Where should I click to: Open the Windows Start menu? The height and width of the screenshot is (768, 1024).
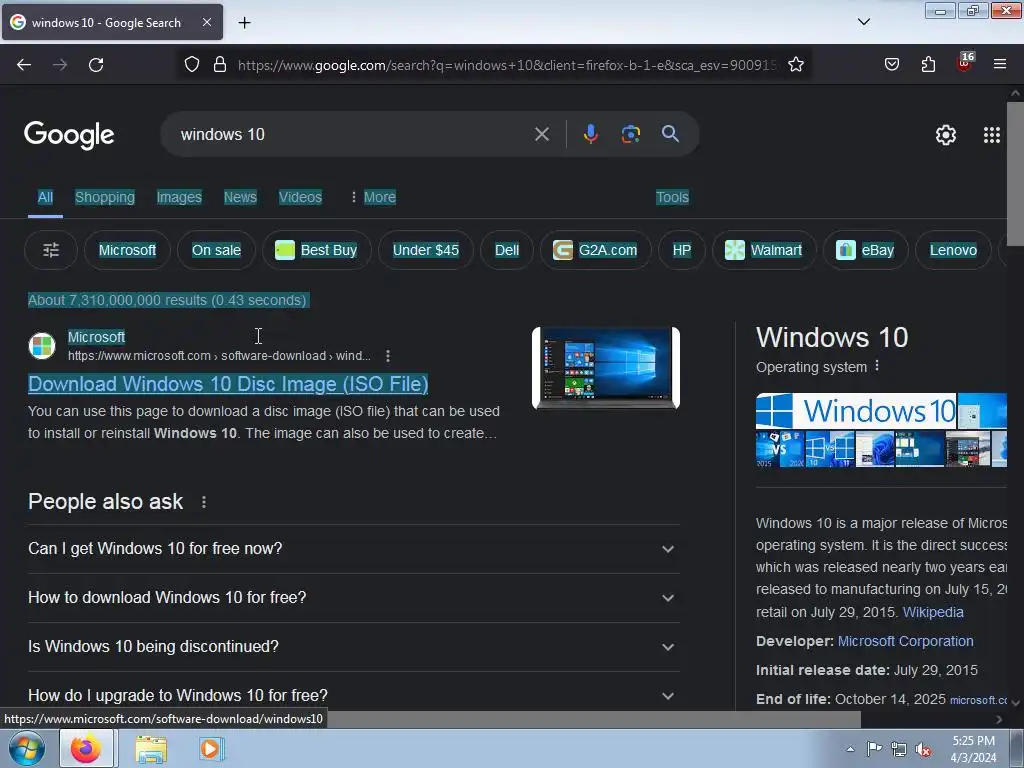click(x=27, y=748)
